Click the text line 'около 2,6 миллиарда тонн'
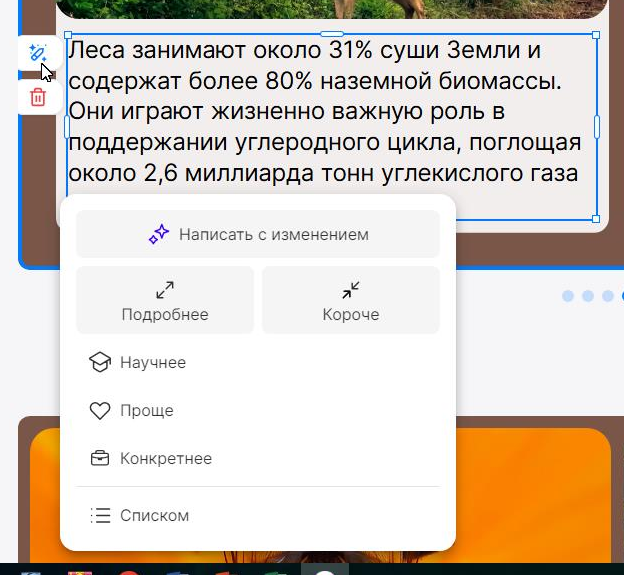The width and height of the screenshot is (624, 575). tap(221, 174)
